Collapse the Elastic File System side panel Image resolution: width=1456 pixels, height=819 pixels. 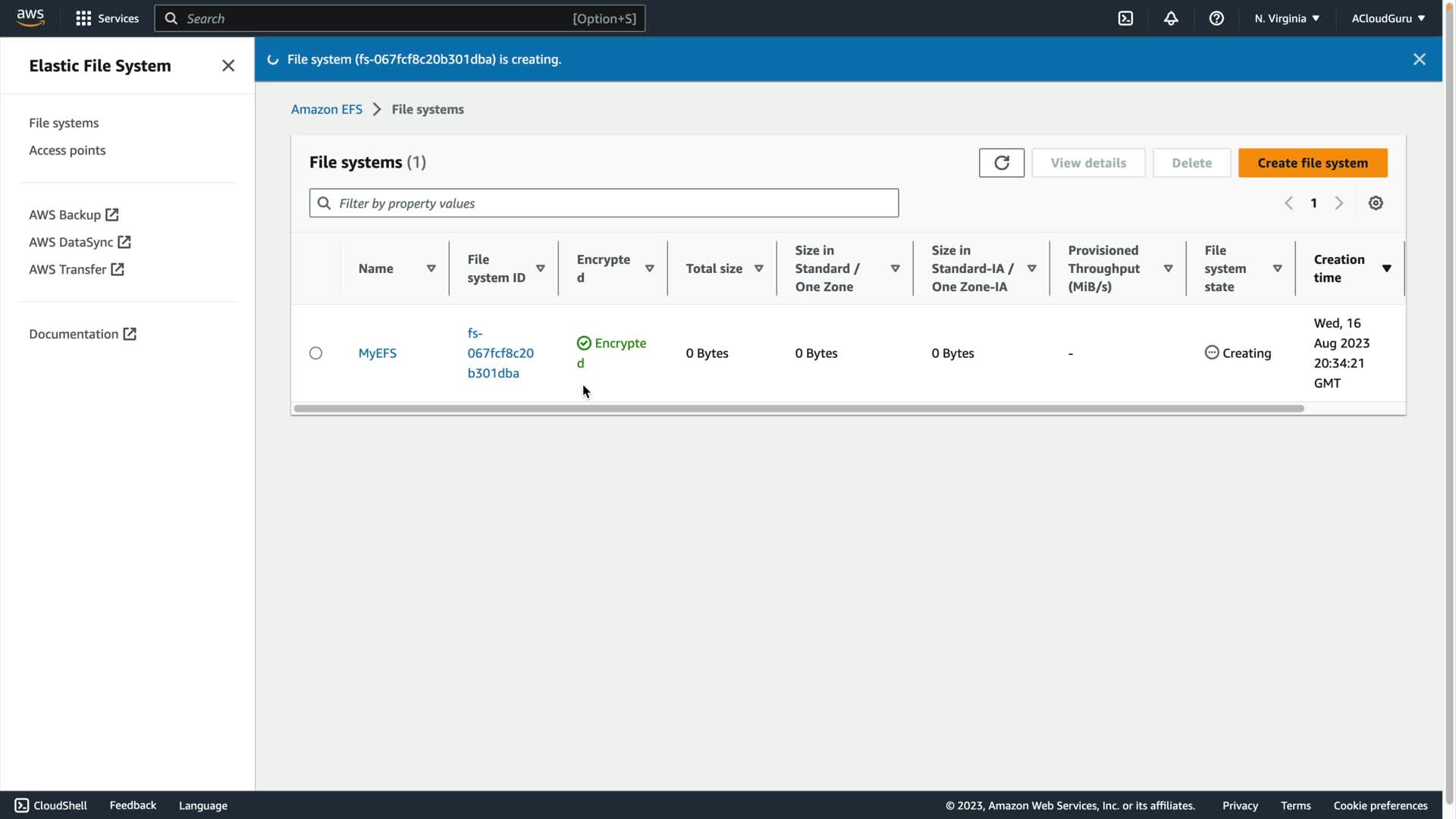pos(228,66)
